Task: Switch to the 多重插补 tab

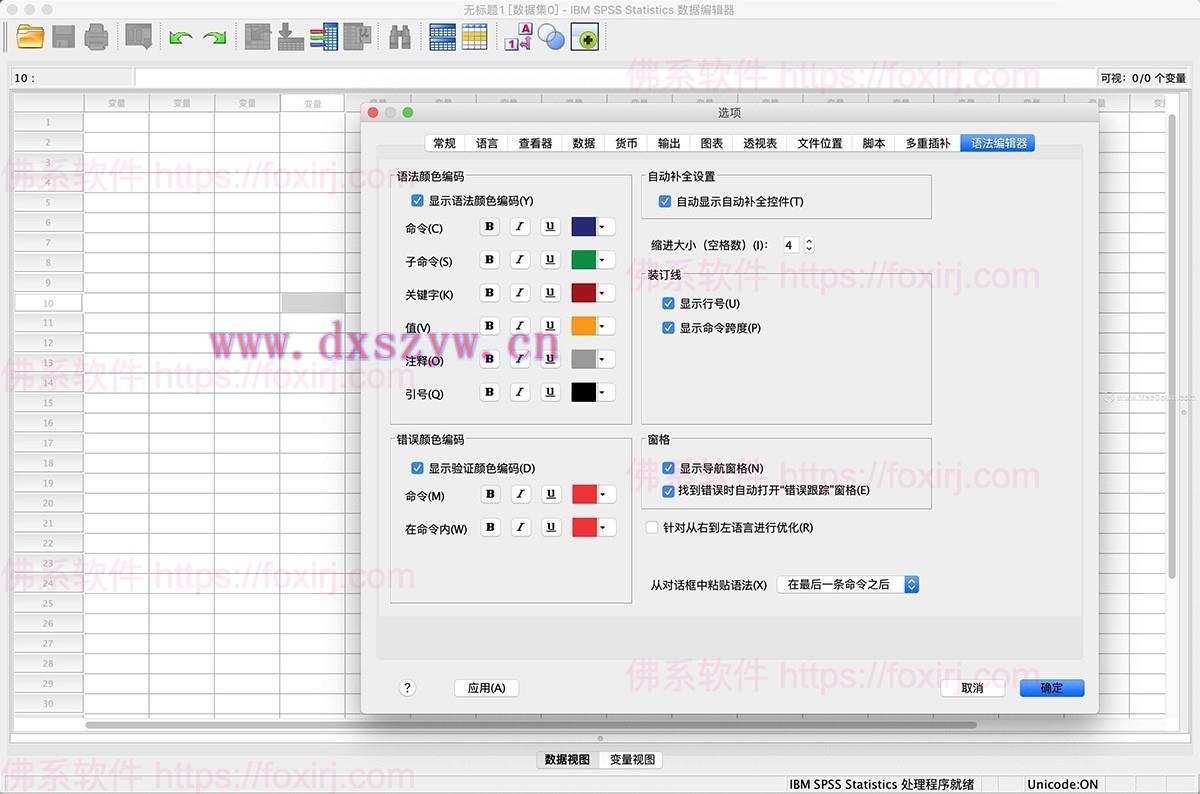Action: click(x=928, y=143)
